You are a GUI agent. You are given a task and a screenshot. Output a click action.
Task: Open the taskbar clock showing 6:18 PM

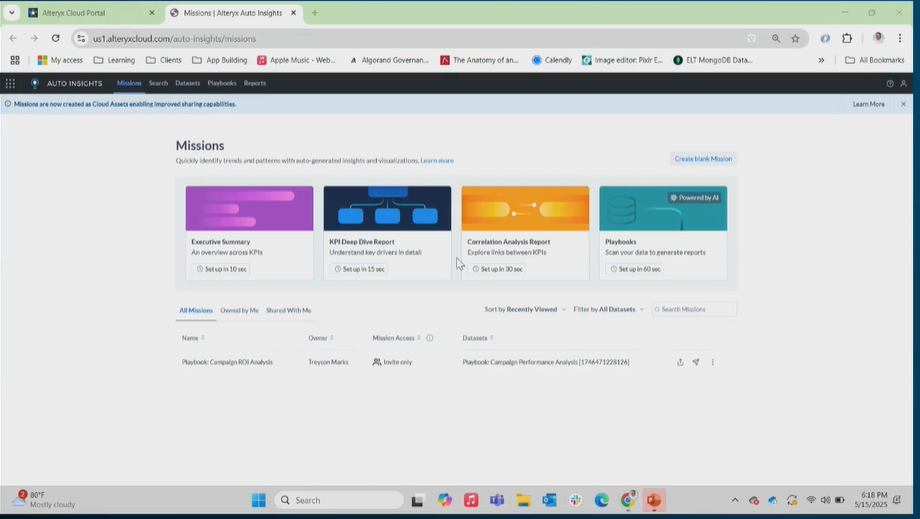[x=871, y=500]
